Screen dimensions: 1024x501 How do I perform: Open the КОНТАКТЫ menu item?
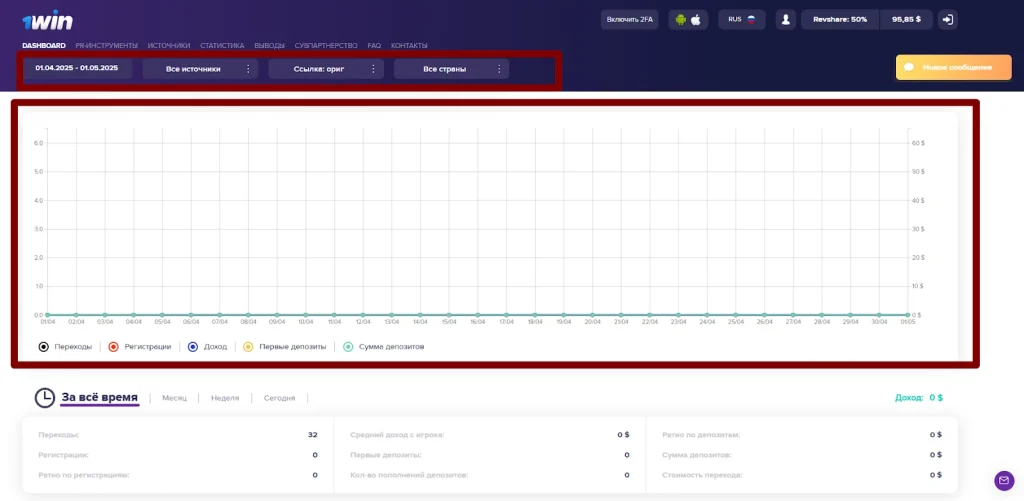[409, 46]
